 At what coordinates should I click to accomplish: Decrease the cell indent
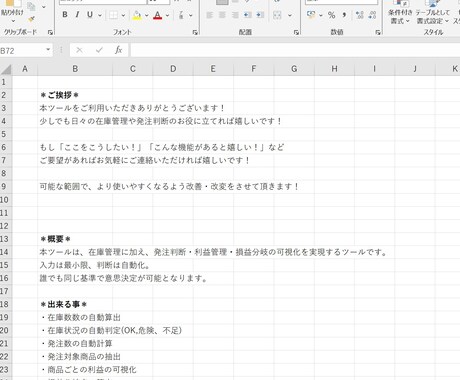247,15
